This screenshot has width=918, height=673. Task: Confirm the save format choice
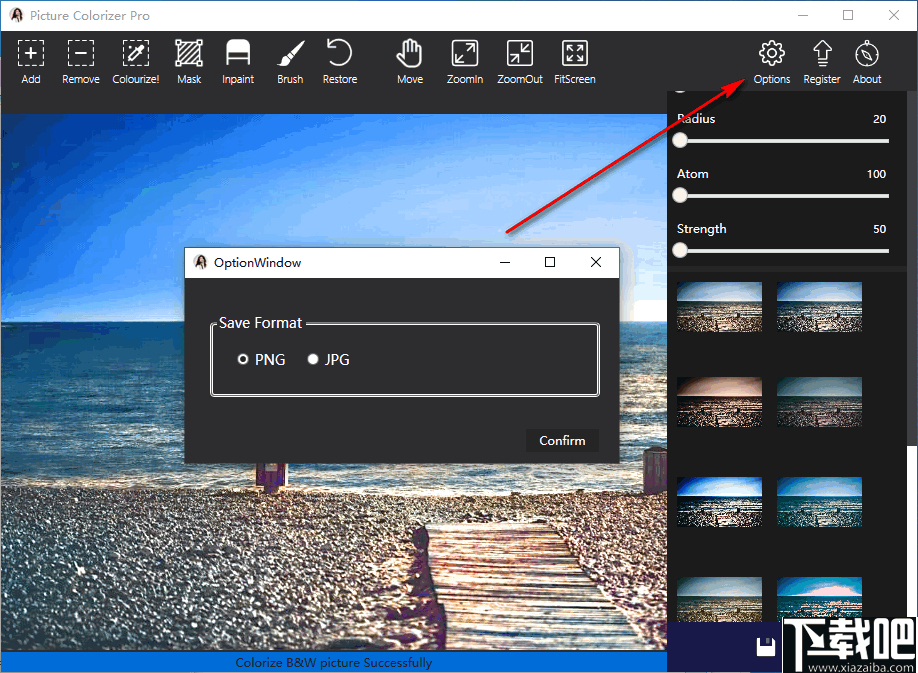[x=562, y=440]
